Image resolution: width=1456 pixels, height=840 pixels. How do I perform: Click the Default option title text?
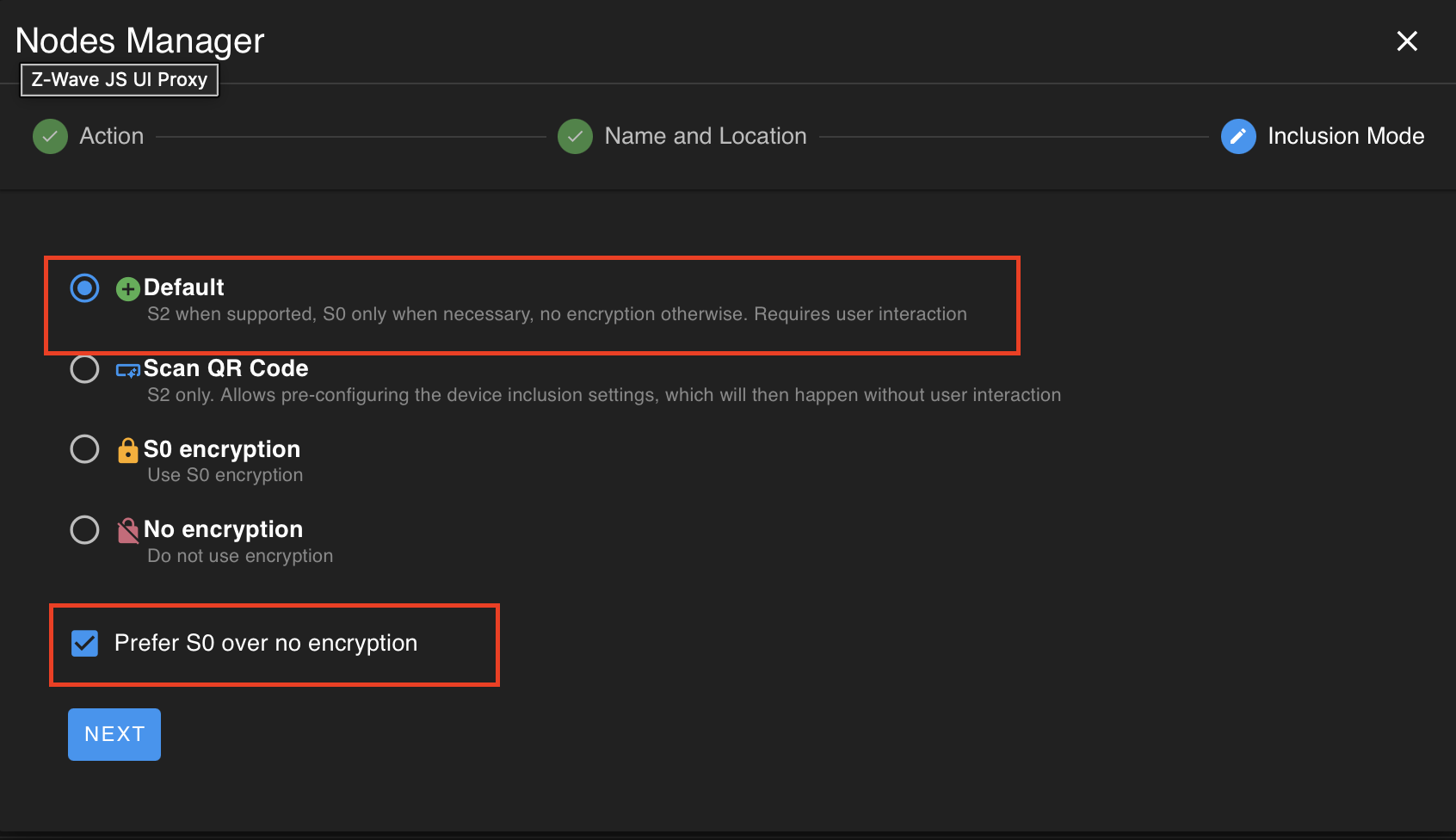183,287
